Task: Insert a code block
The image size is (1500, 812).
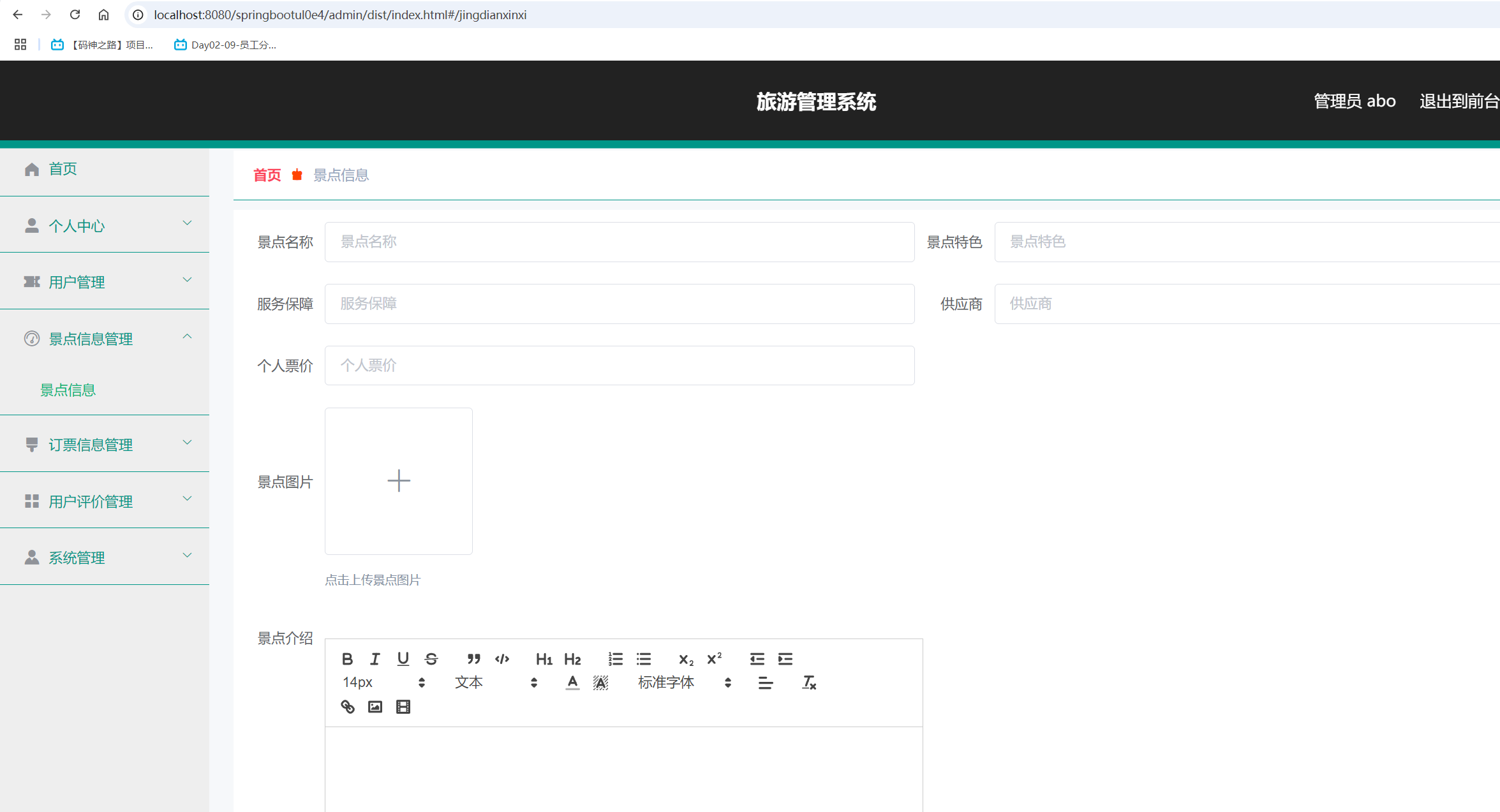Action: pyautogui.click(x=502, y=658)
